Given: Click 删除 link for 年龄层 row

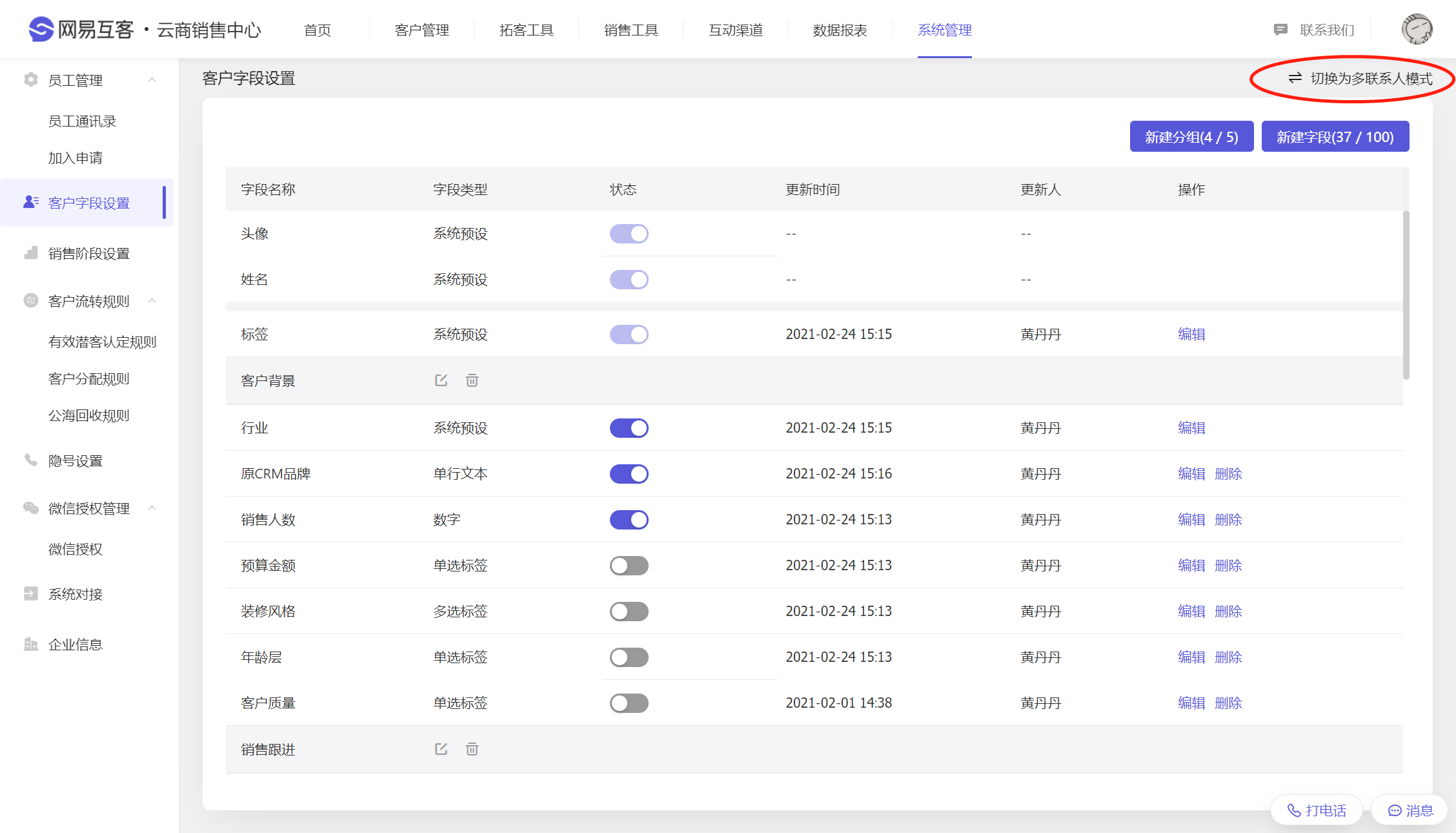Looking at the screenshot, I should tap(1228, 657).
